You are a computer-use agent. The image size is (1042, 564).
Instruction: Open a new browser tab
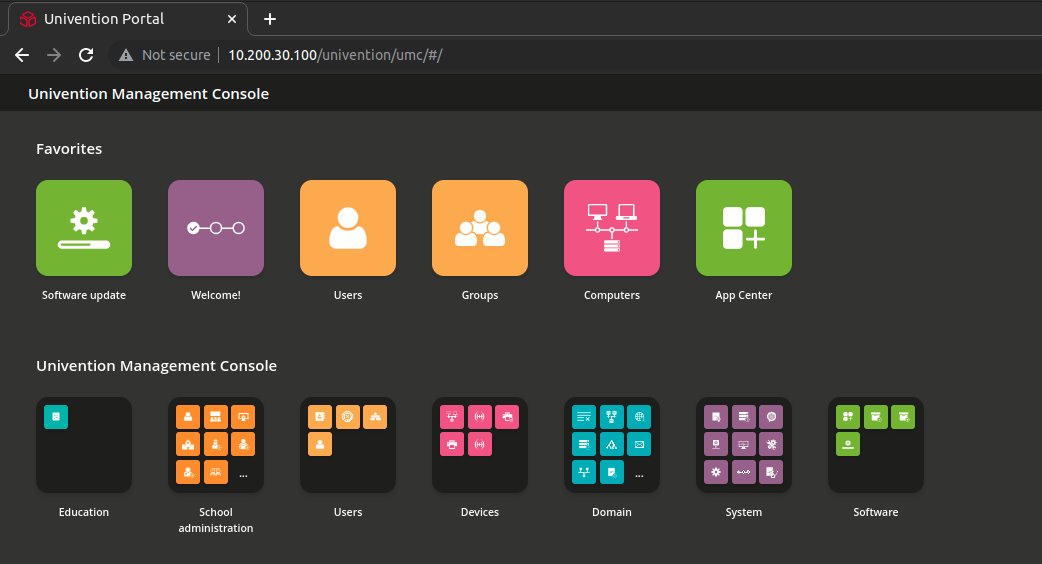tap(269, 19)
